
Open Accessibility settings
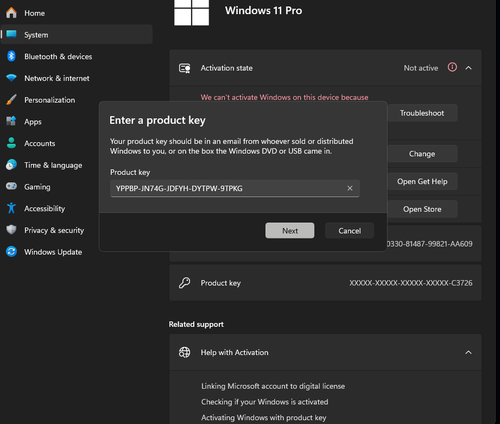50,208
